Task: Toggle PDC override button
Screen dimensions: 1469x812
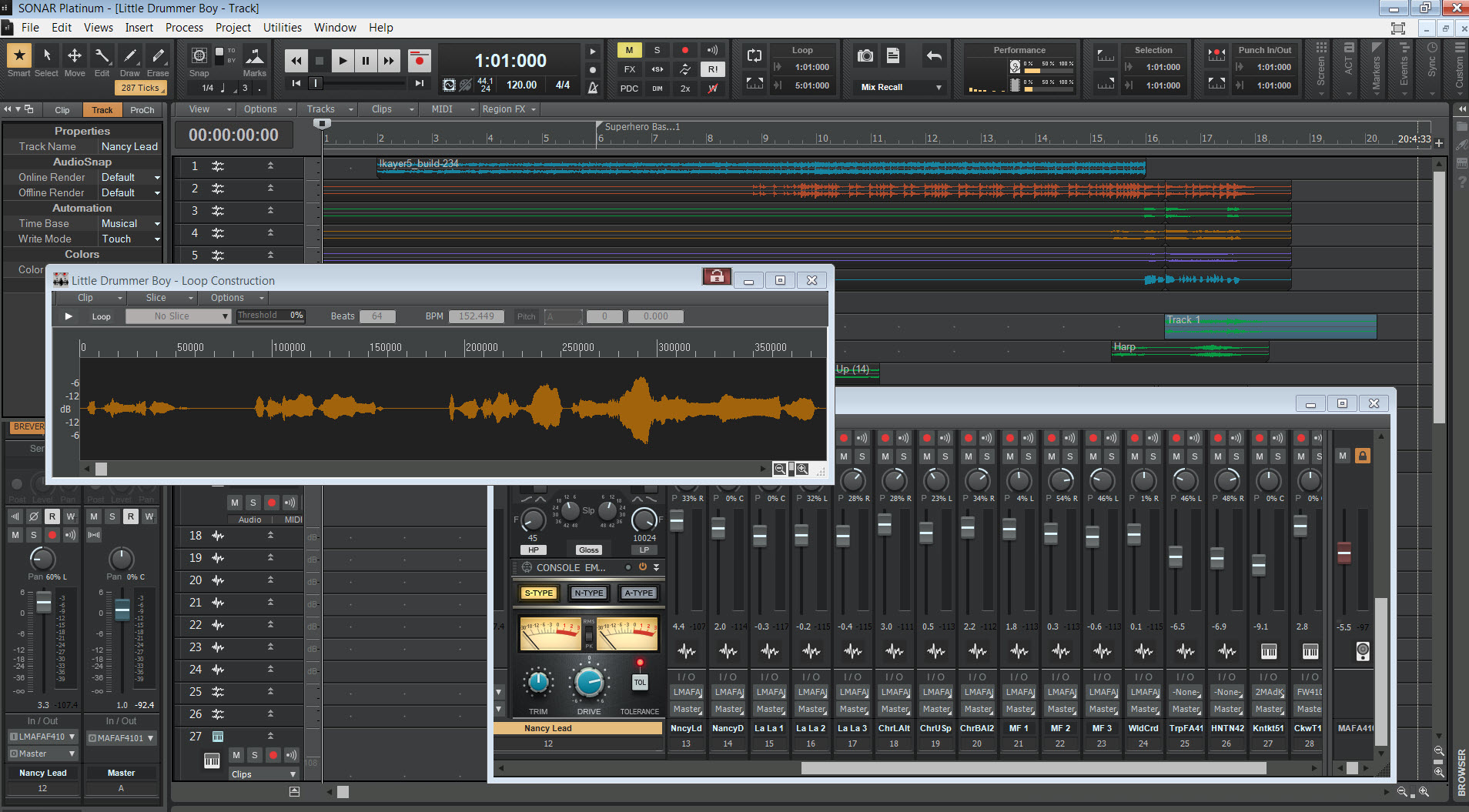Action: tap(629, 89)
